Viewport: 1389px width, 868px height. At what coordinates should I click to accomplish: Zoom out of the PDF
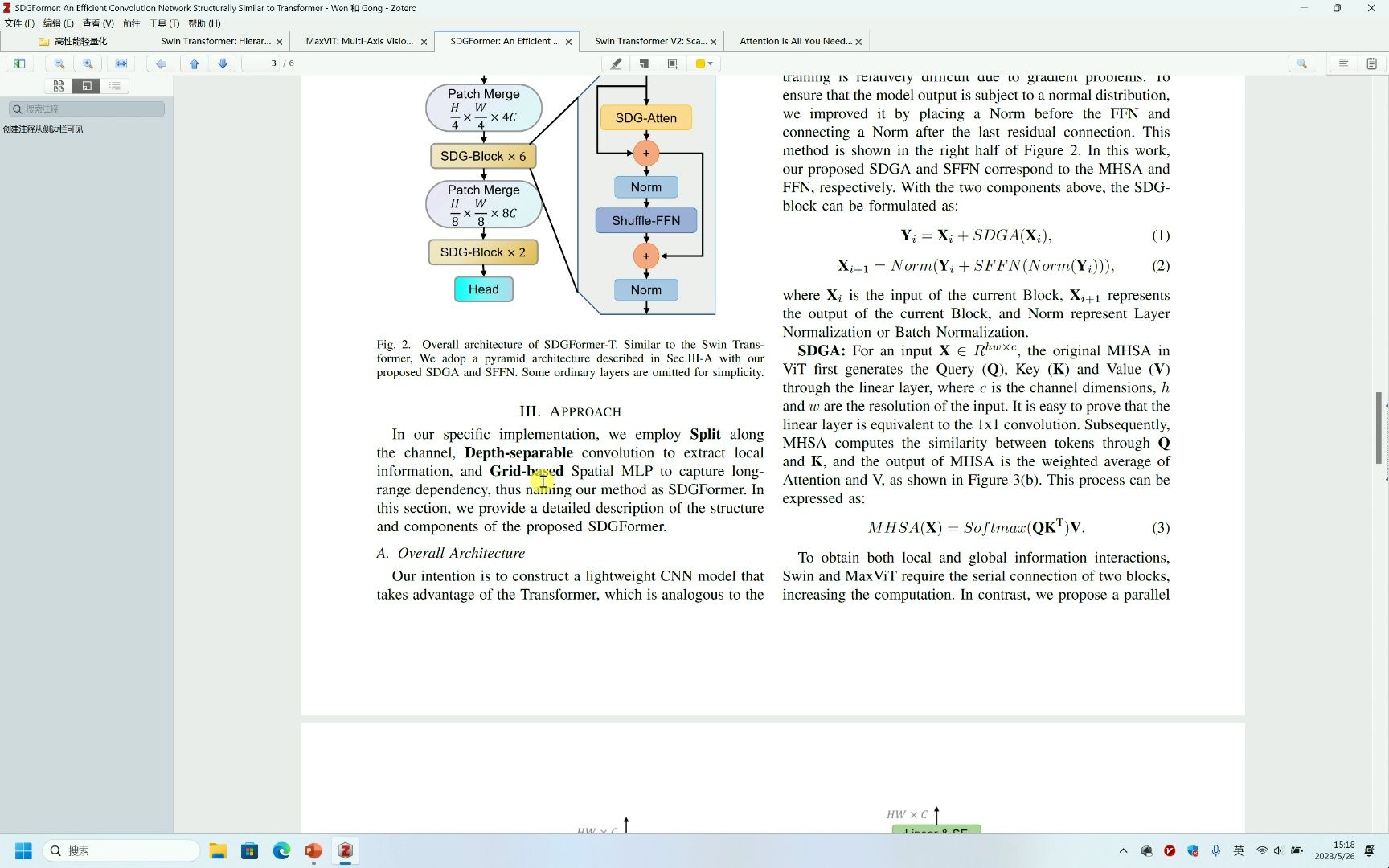(x=59, y=63)
